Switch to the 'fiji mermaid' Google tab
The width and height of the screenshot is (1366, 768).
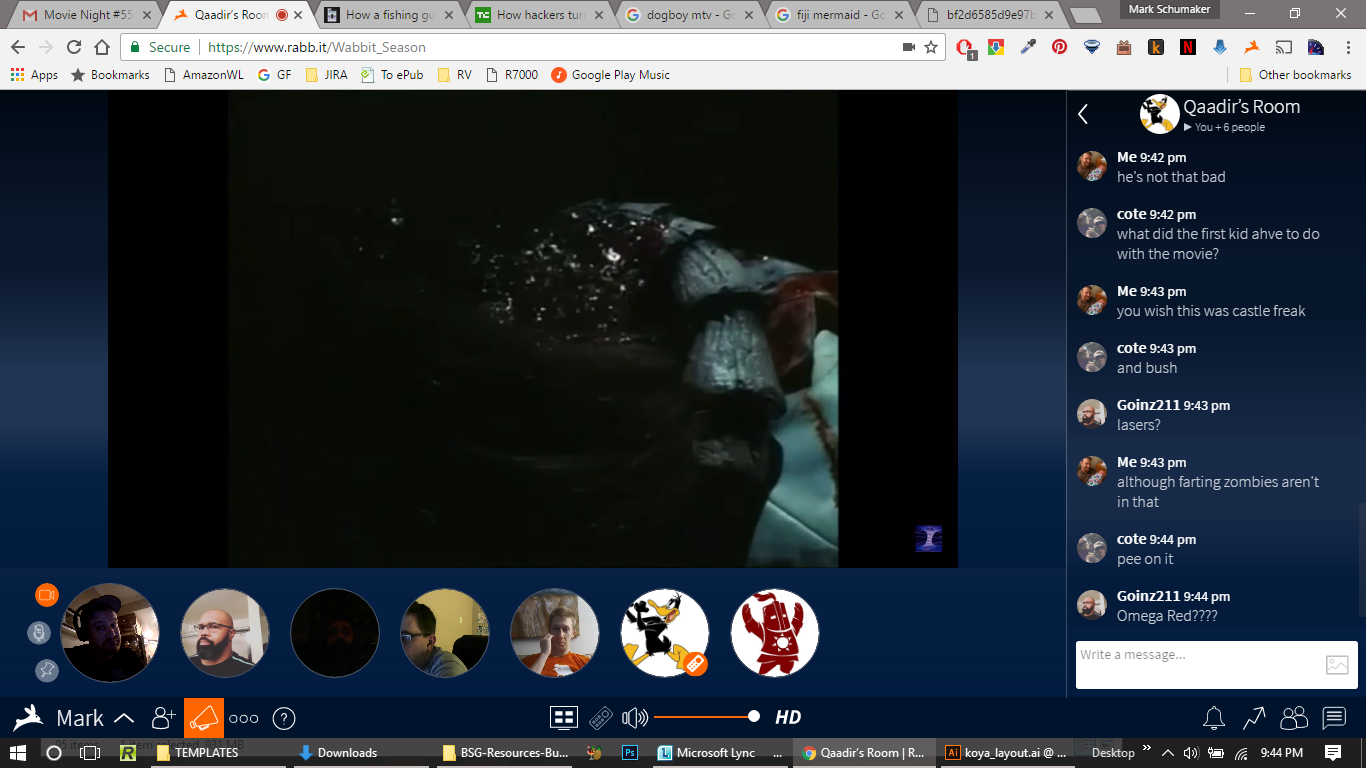click(841, 15)
